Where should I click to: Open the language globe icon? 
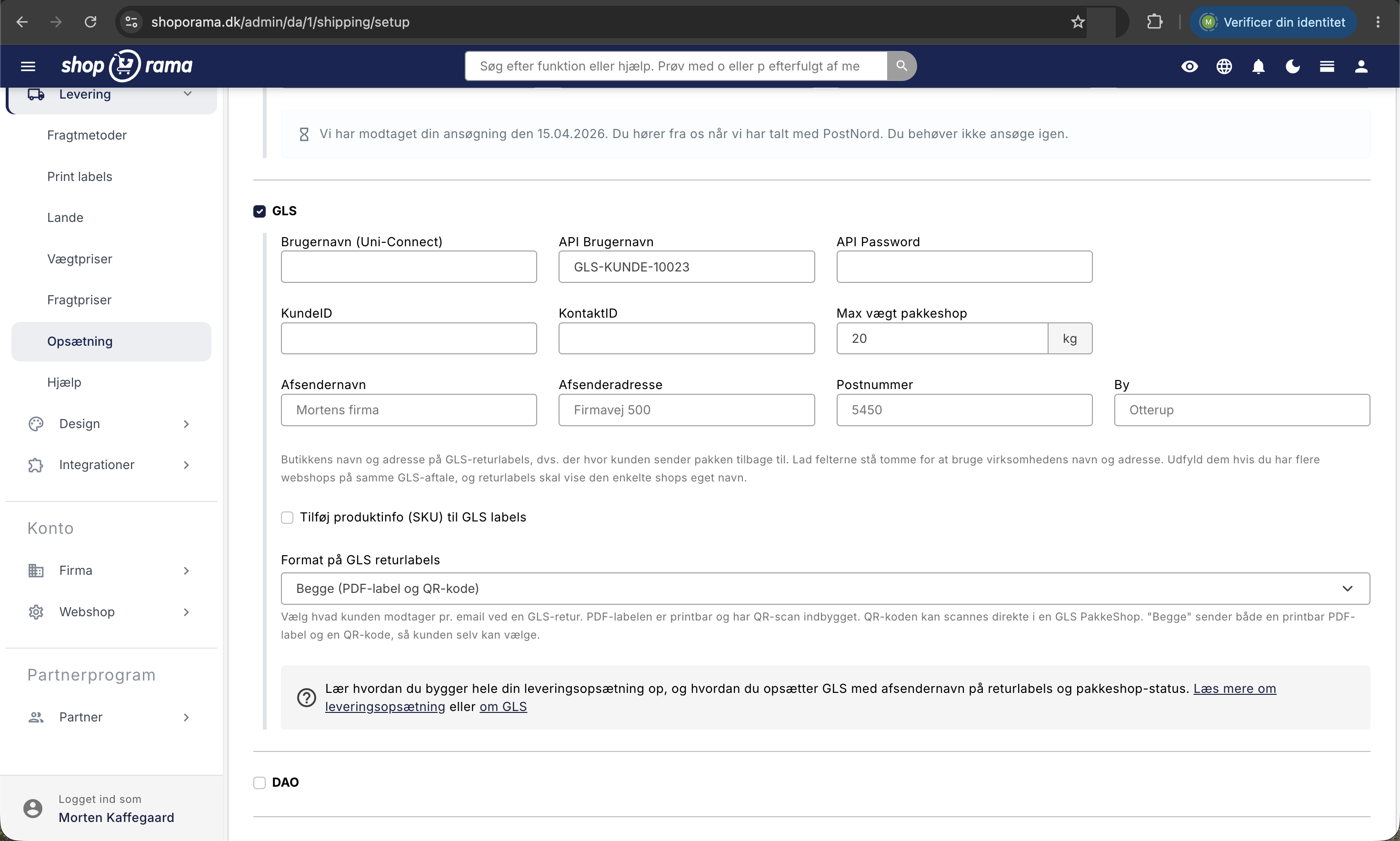1224,66
